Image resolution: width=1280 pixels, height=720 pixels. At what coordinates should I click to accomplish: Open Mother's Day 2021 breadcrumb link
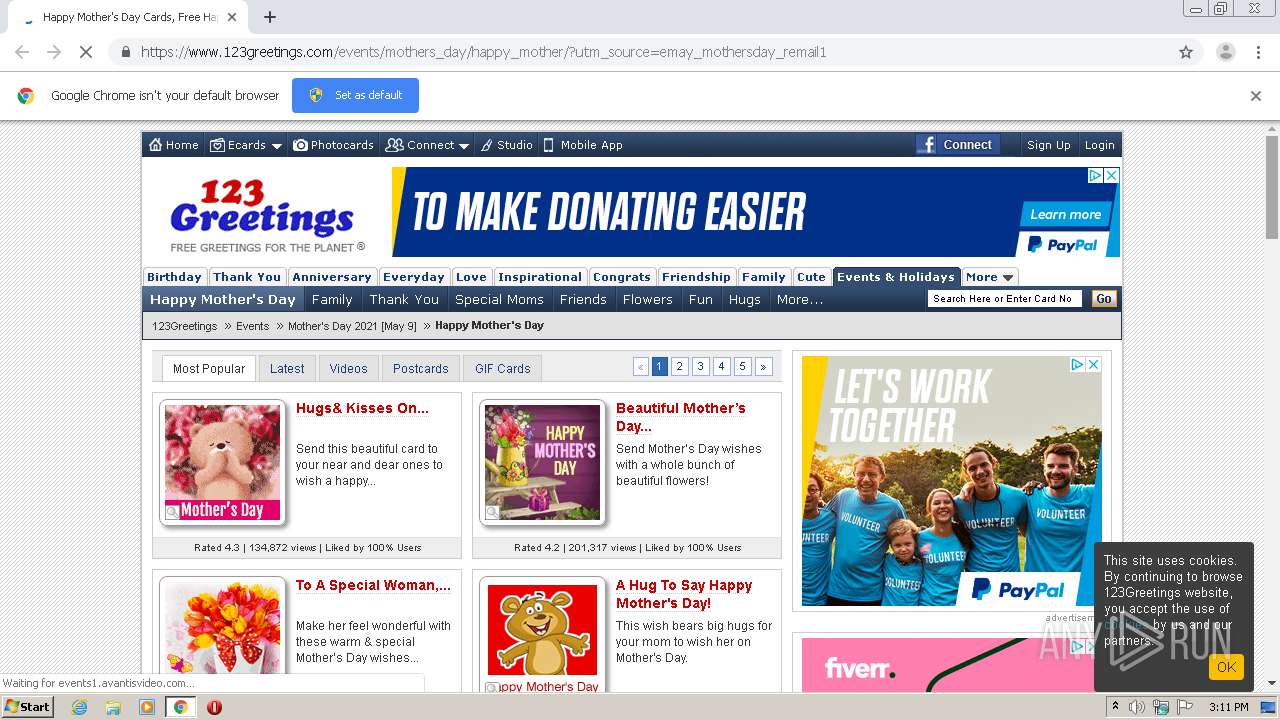[352, 326]
